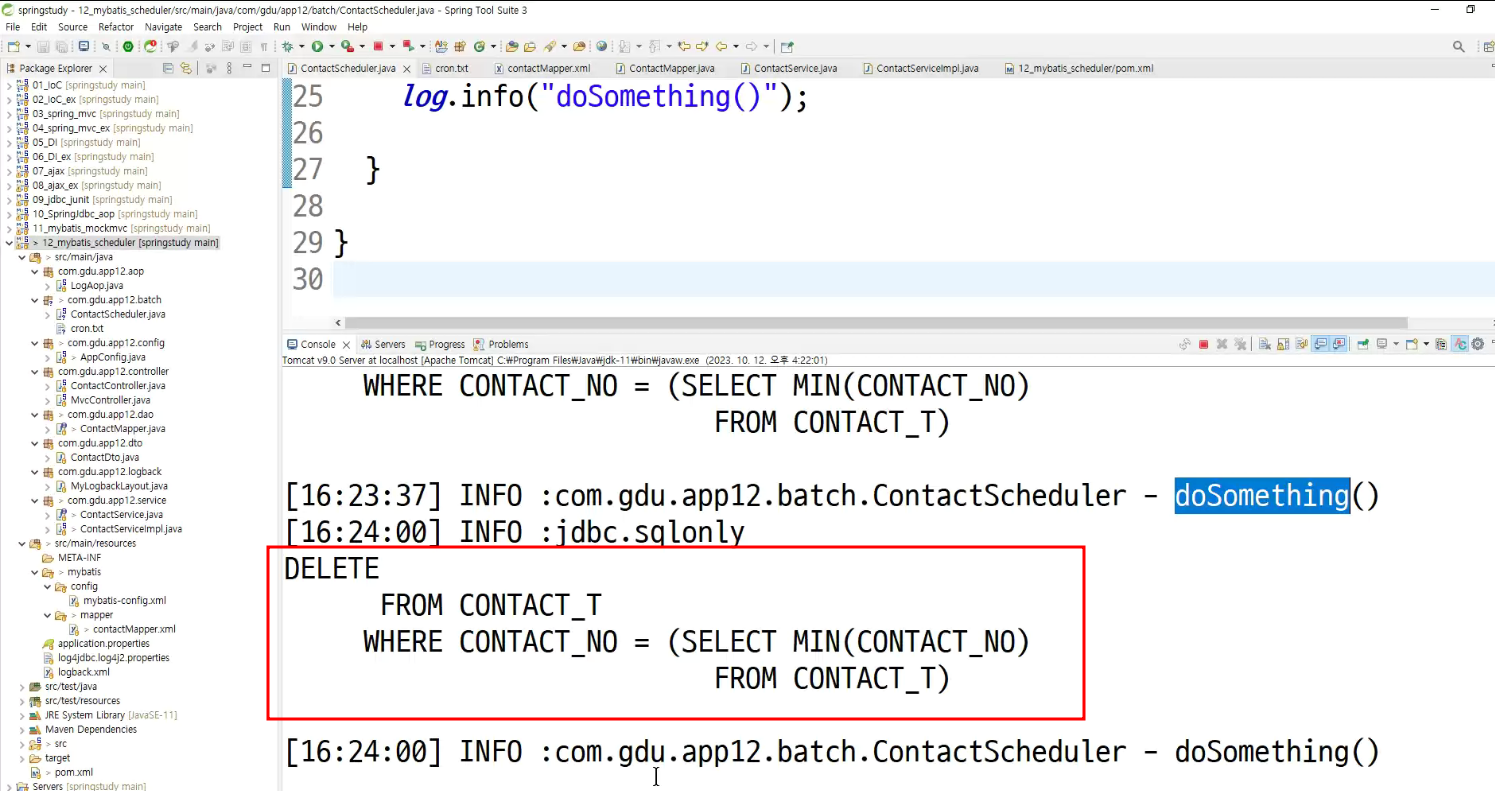This screenshot has width=1495, height=791.
Task: Click the globe web browser toolbar icon
Action: [x=601, y=46]
